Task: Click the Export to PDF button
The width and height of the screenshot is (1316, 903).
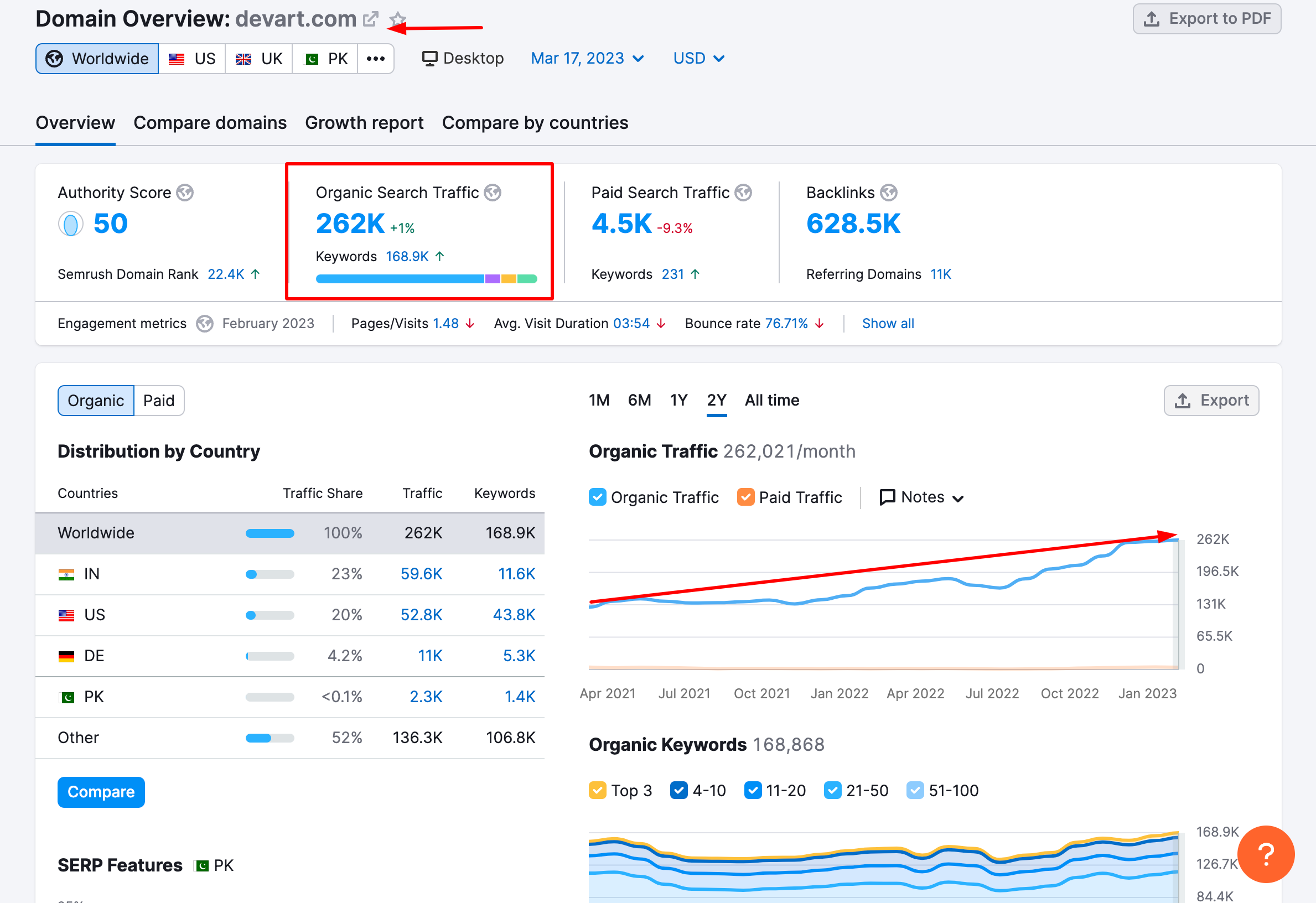Action: [x=1207, y=19]
